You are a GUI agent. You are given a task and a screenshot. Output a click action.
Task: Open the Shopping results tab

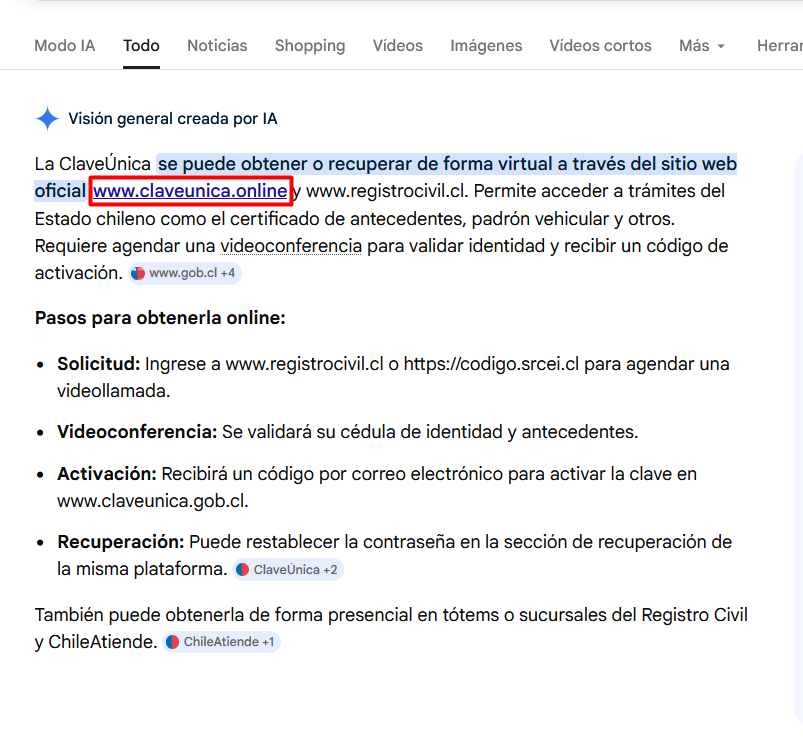pos(309,45)
